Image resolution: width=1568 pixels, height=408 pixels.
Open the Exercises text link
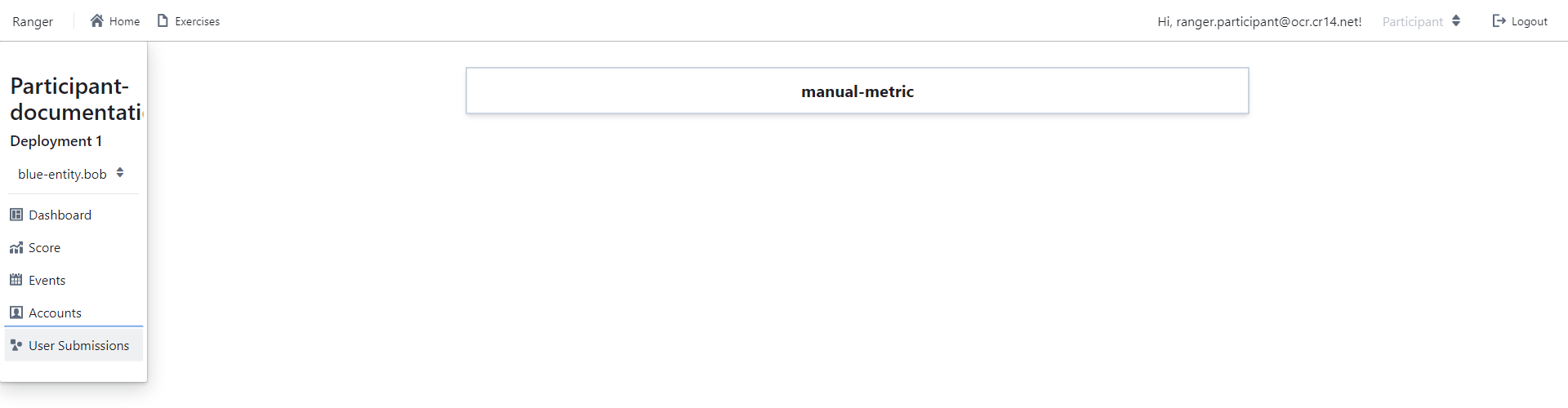[x=197, y=21]
